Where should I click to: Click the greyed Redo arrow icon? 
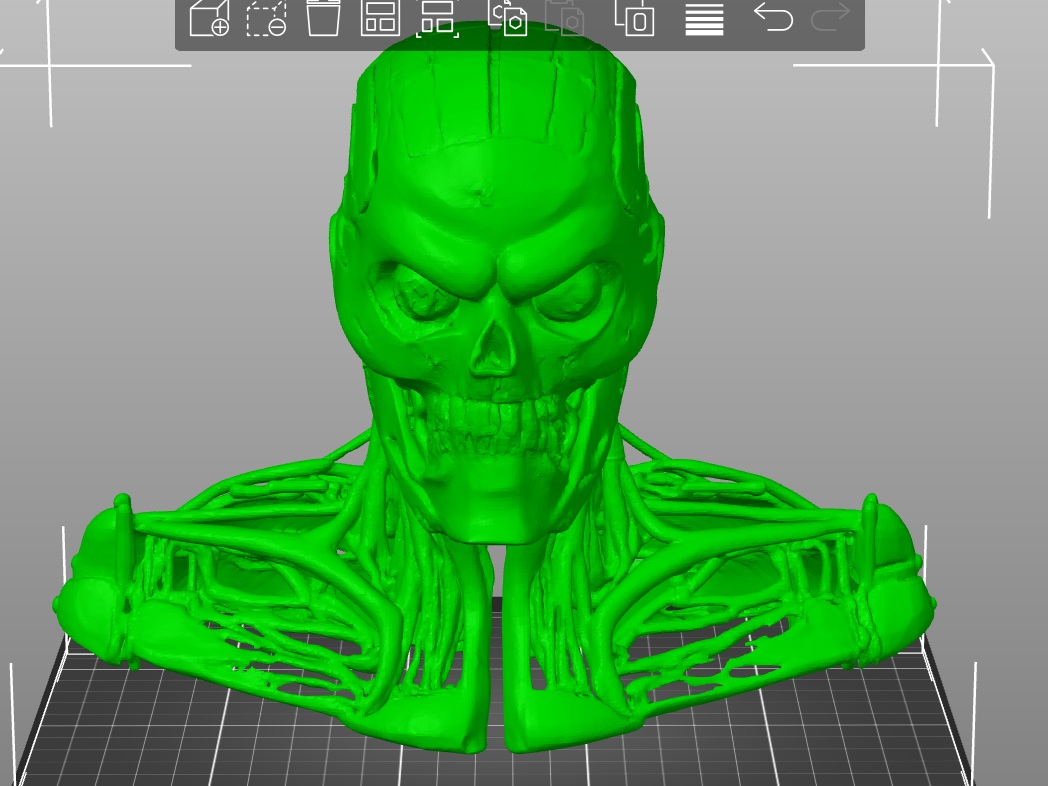click(830, 17)
